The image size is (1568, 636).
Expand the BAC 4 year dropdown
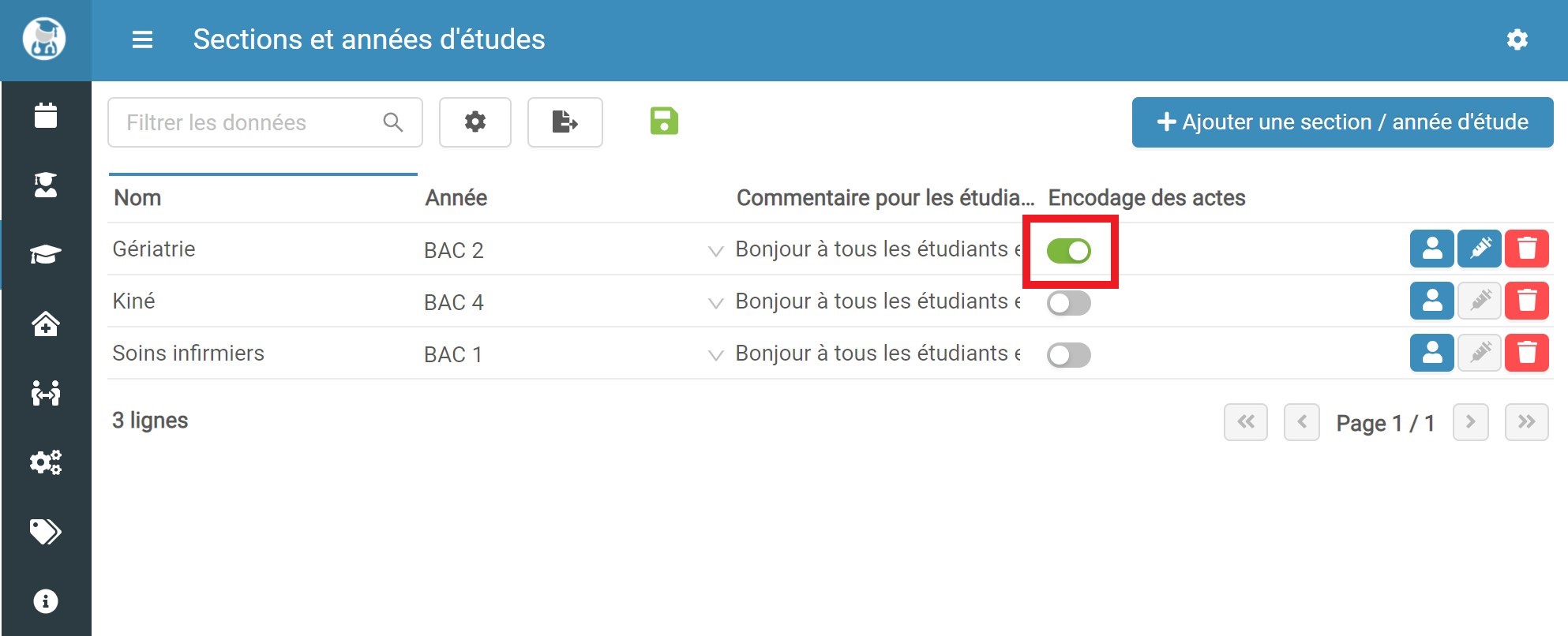(x=715, y=303)
